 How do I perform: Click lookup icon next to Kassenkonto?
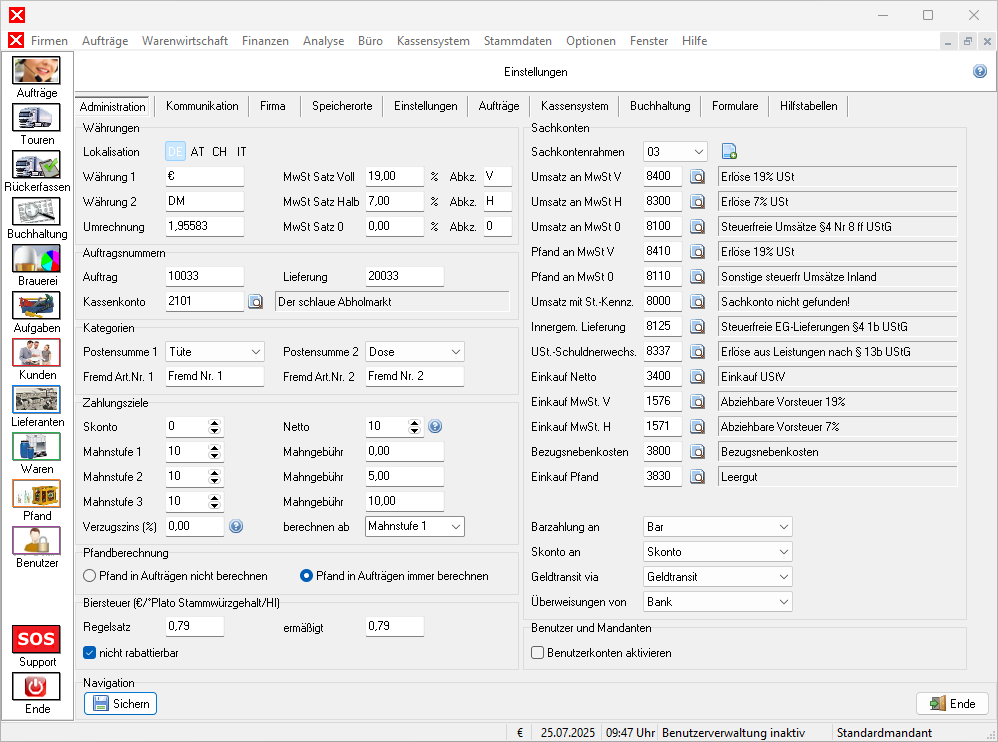(x=255, y=301)
